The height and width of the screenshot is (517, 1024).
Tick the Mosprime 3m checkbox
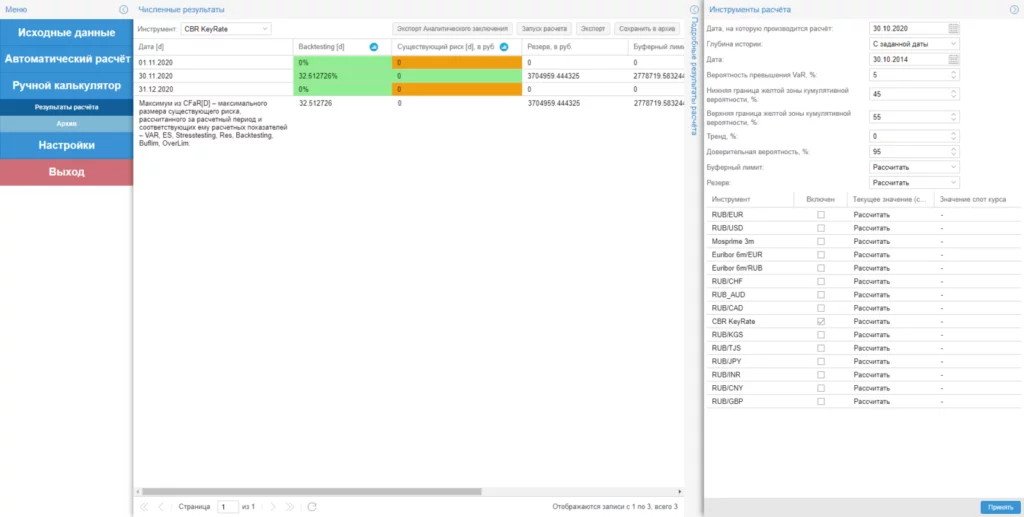click(820, 241)
